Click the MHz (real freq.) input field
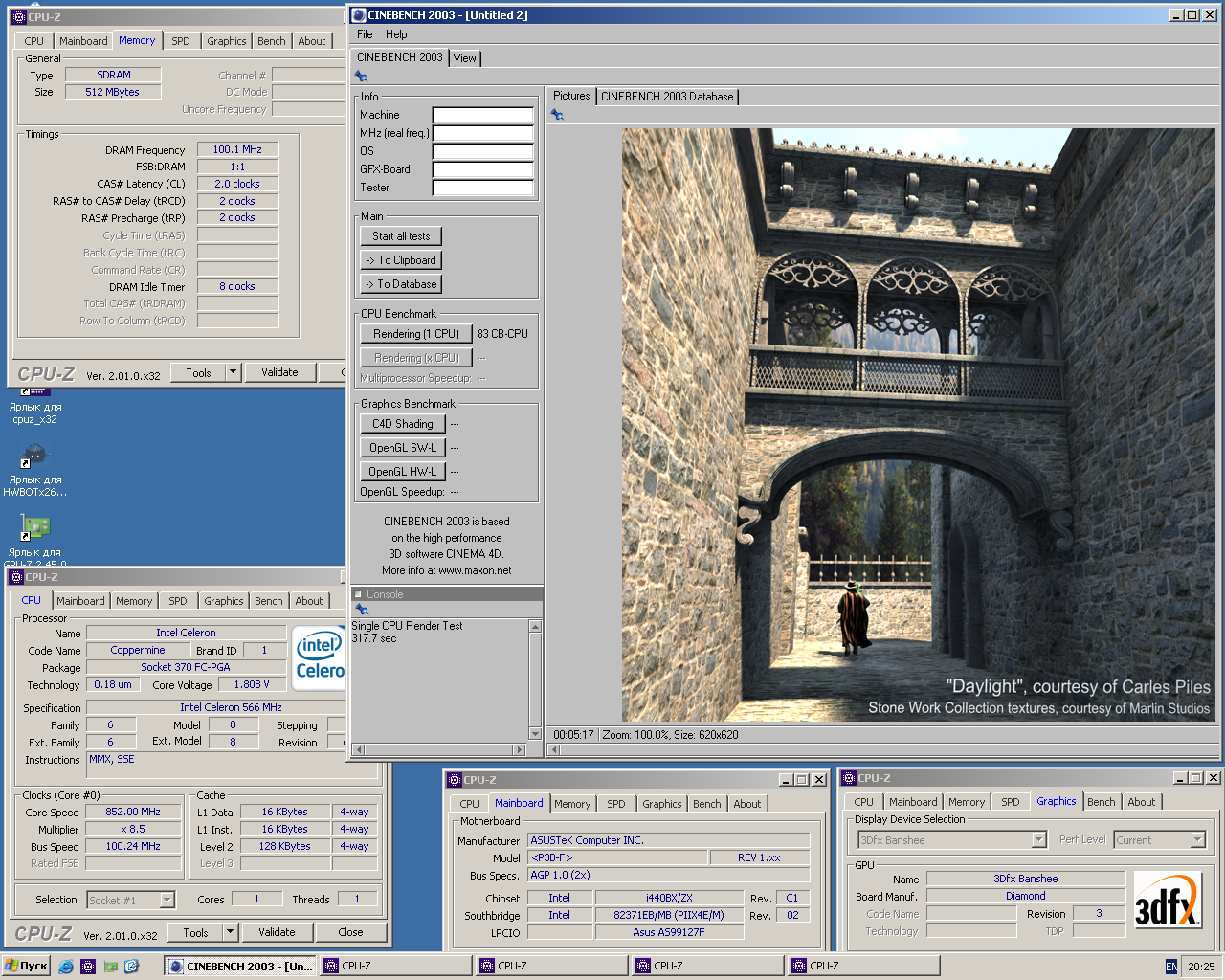The image size is (1225, 980). click(x=483, y=133)
